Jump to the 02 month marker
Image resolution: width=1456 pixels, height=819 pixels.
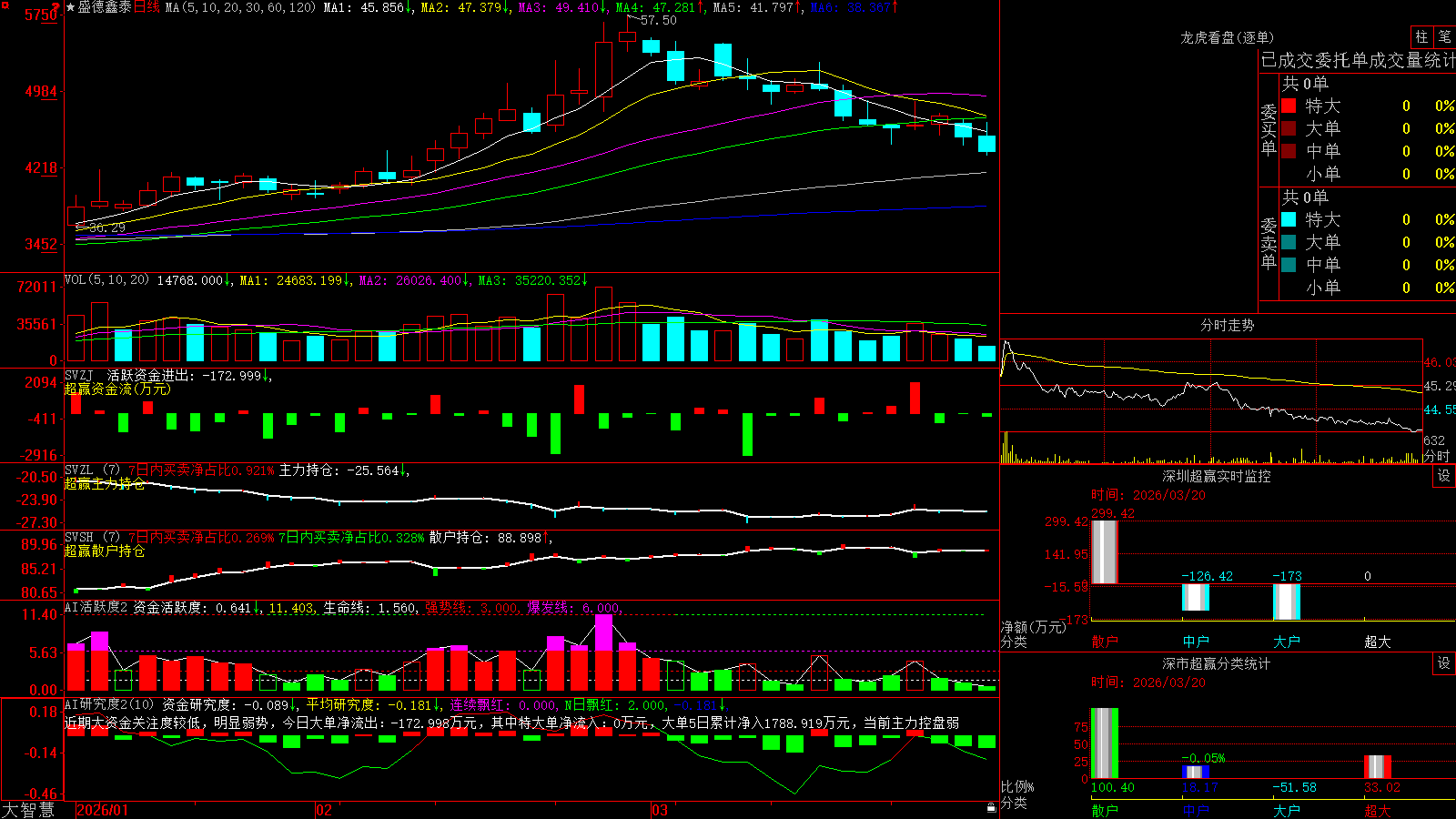[324, 810]
